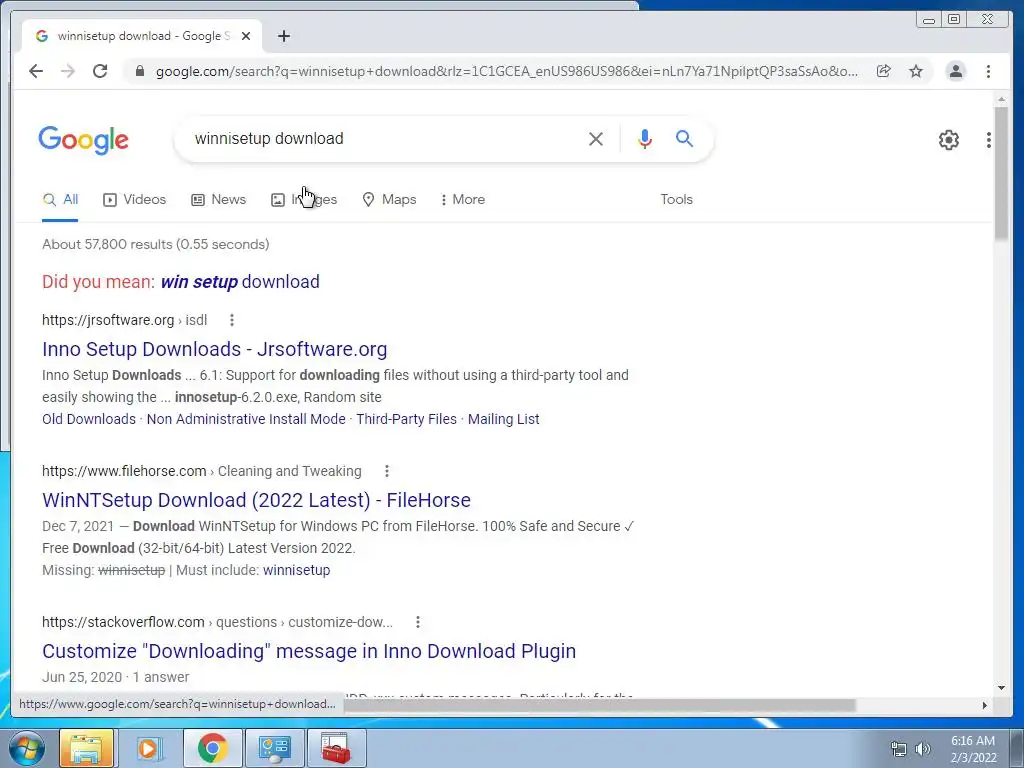This screenshot has height=768, width=1024.
Task: Open the Old Downloads sitelink
Action: point(89,419)
